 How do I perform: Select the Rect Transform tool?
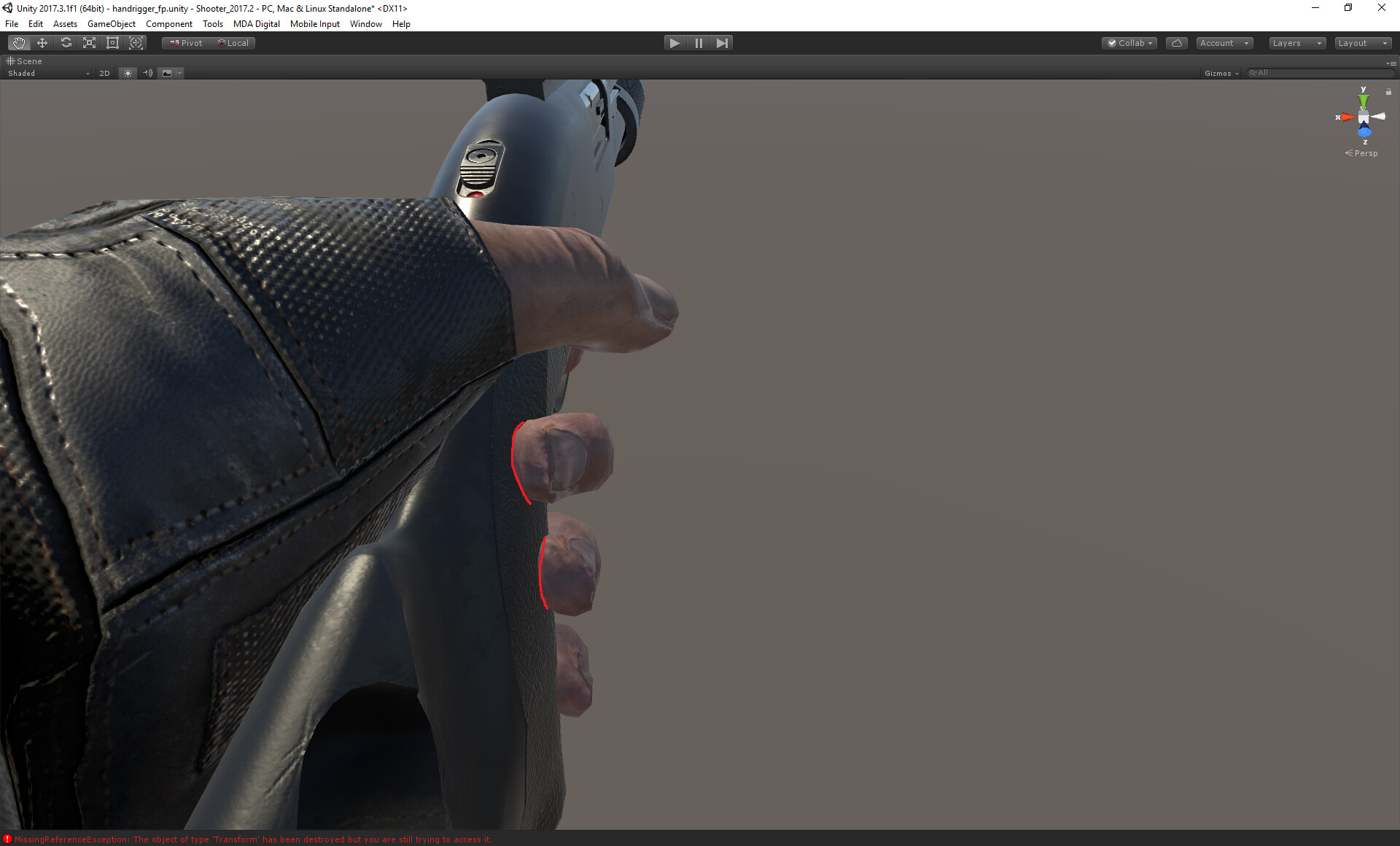point(112,42)
